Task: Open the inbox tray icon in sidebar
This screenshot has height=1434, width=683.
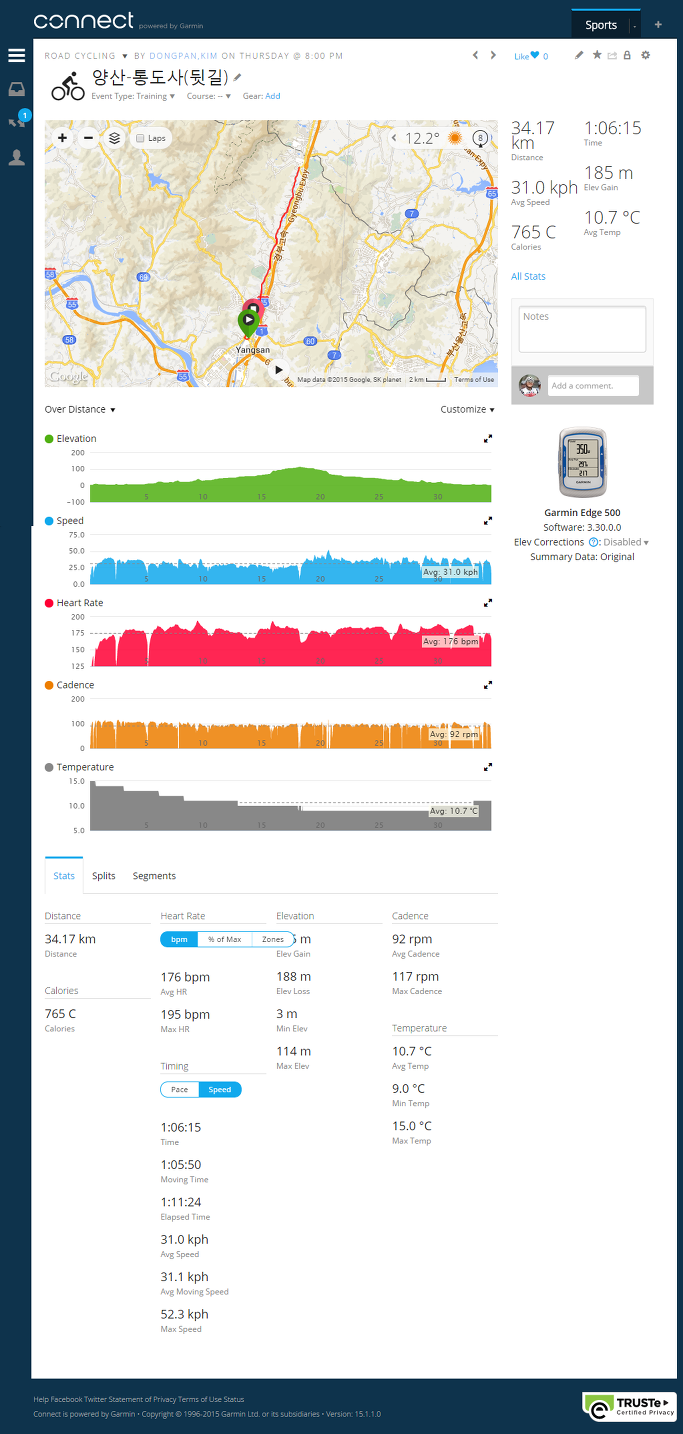Action: pos(16,89)
